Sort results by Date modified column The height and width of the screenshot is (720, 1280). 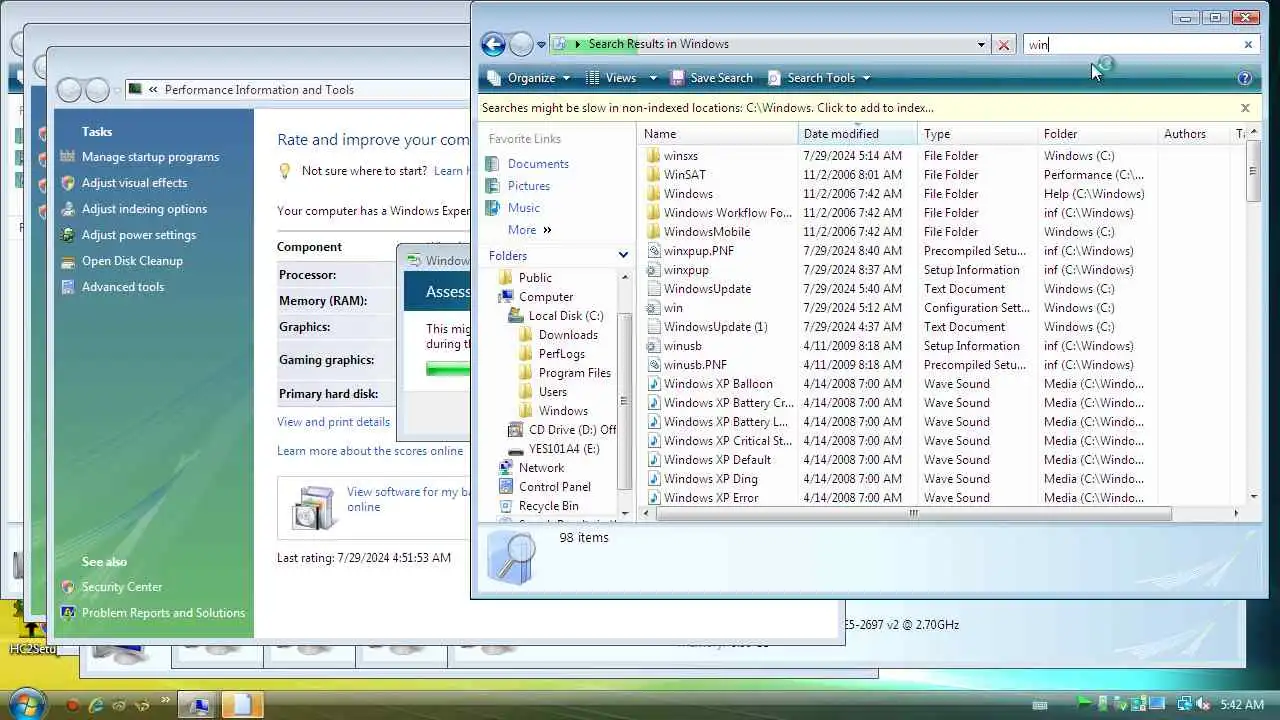[858, 134]
